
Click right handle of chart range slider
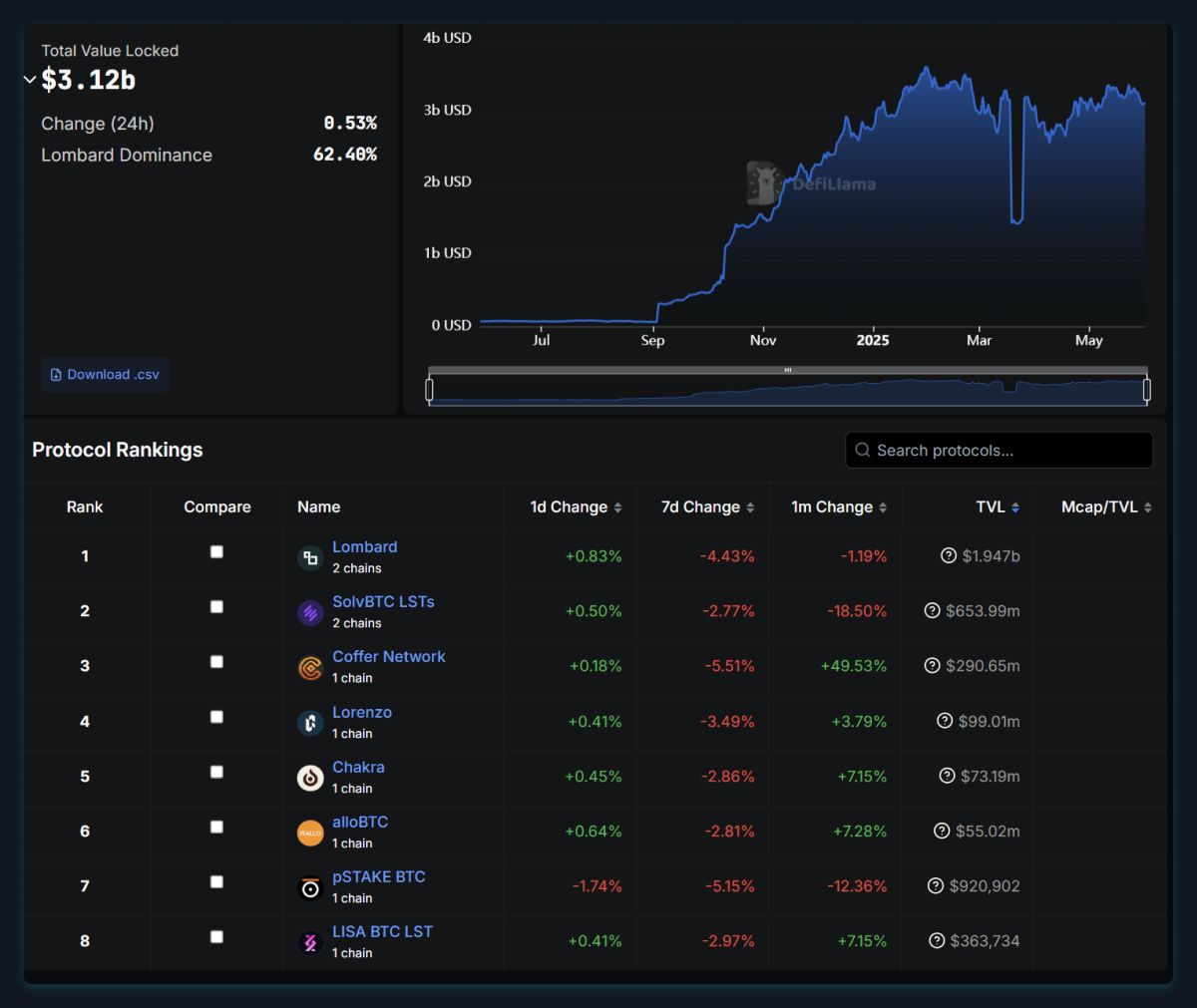1147,390
